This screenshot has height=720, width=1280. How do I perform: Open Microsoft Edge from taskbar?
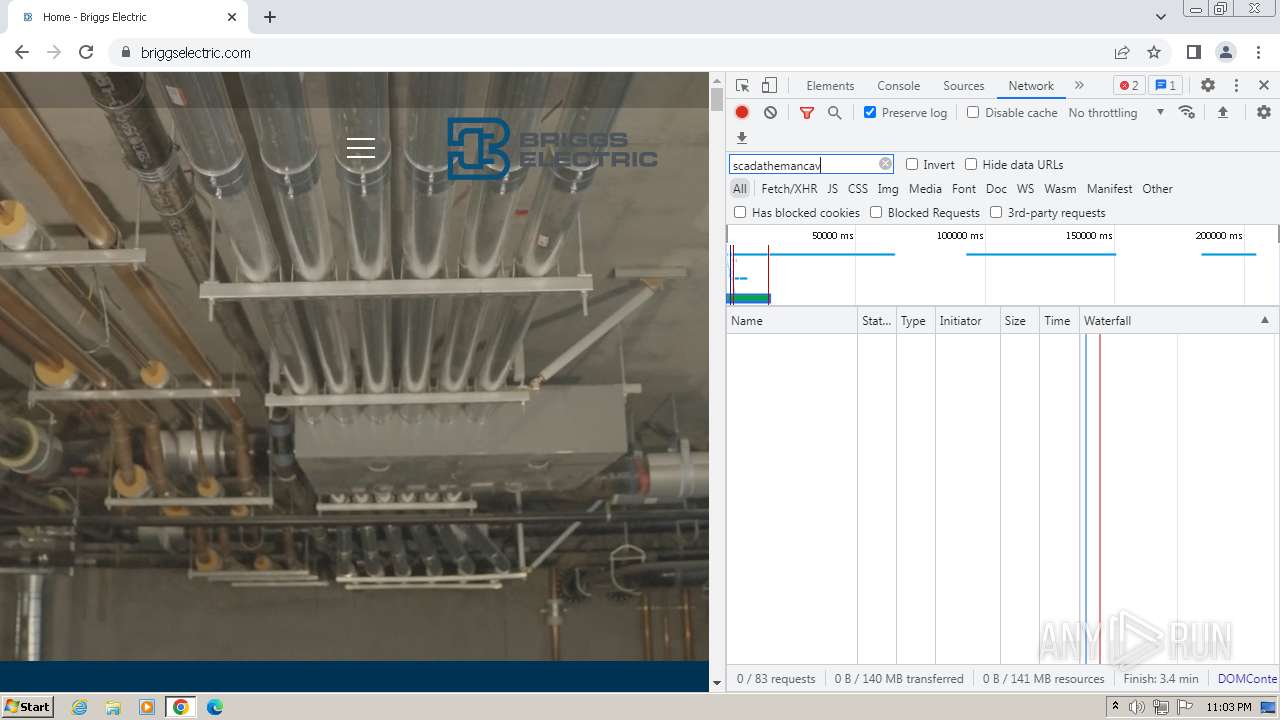214,707
